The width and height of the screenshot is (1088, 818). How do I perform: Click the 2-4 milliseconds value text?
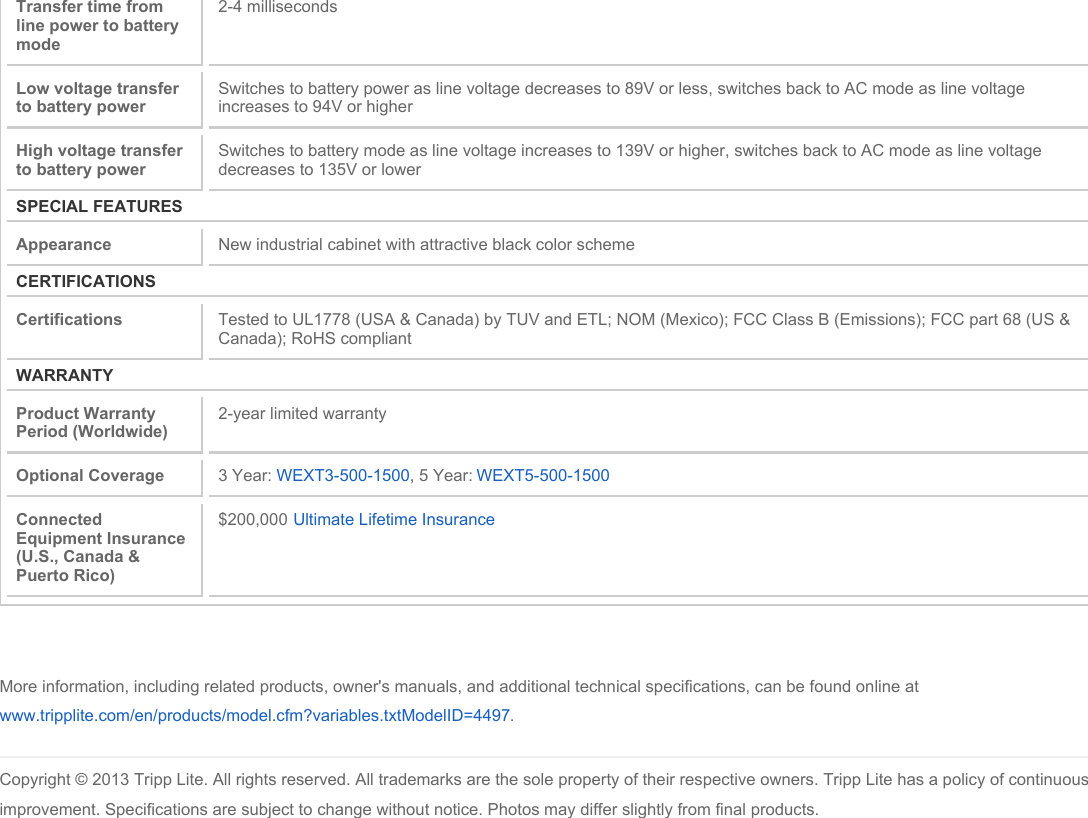point(278,8)
